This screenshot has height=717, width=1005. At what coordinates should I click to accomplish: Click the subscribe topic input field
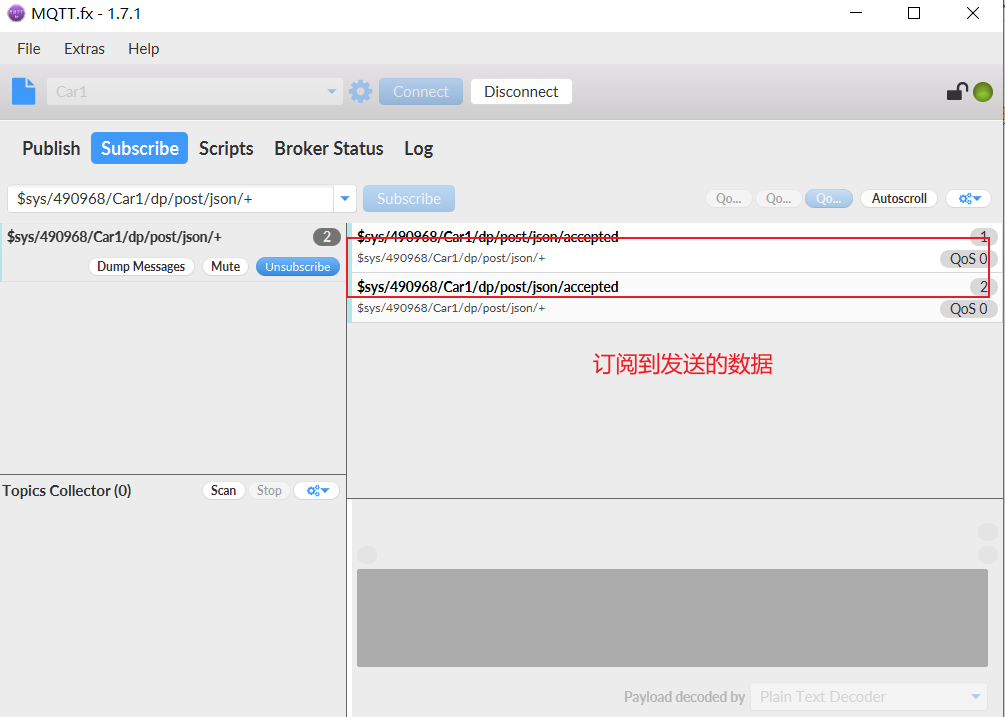pyautogui.click(x=170, y=199)
